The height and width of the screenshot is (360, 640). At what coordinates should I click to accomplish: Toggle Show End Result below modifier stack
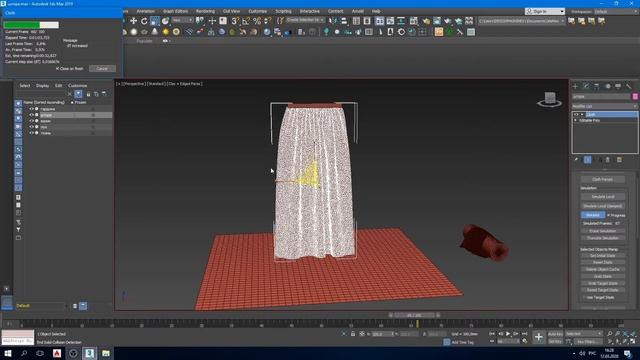[x=588, y=160]
